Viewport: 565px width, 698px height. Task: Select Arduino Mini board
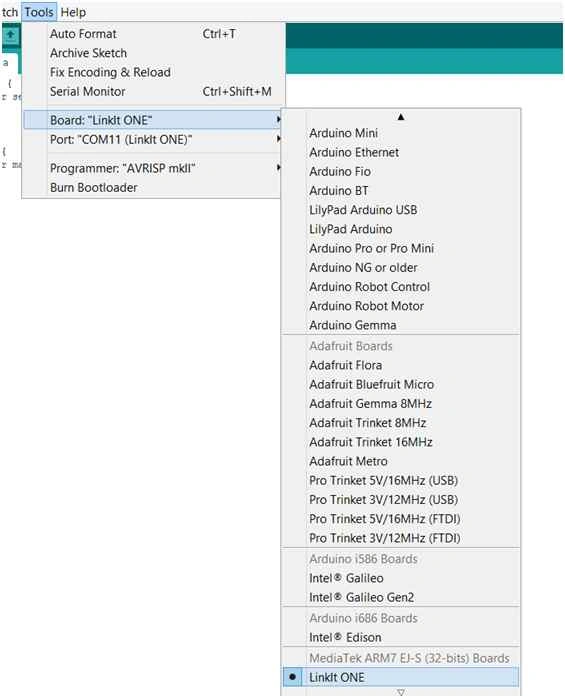401,133
